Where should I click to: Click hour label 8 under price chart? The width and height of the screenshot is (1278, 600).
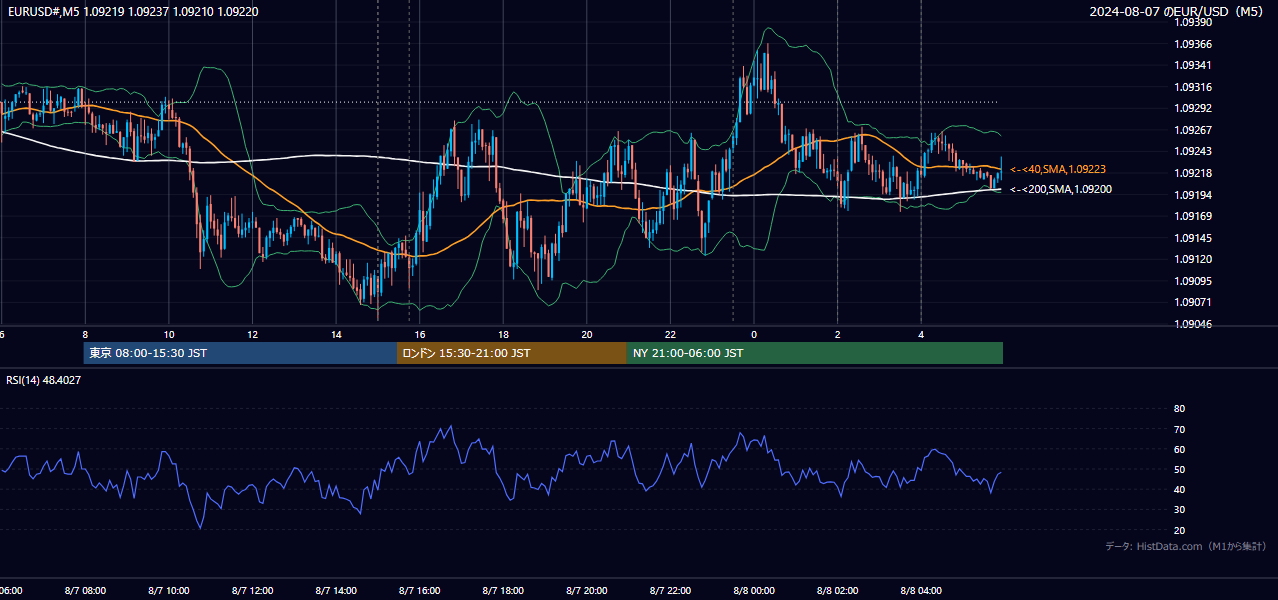pos(85,334)
